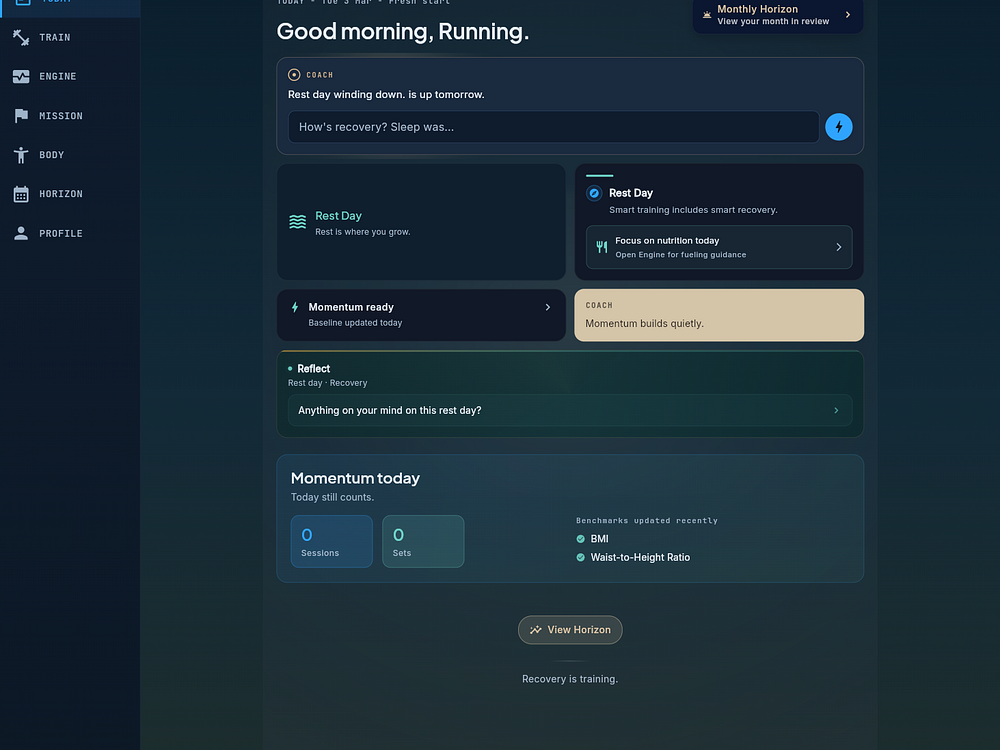Click the fork and knife nutrition icon

[601, 247]
